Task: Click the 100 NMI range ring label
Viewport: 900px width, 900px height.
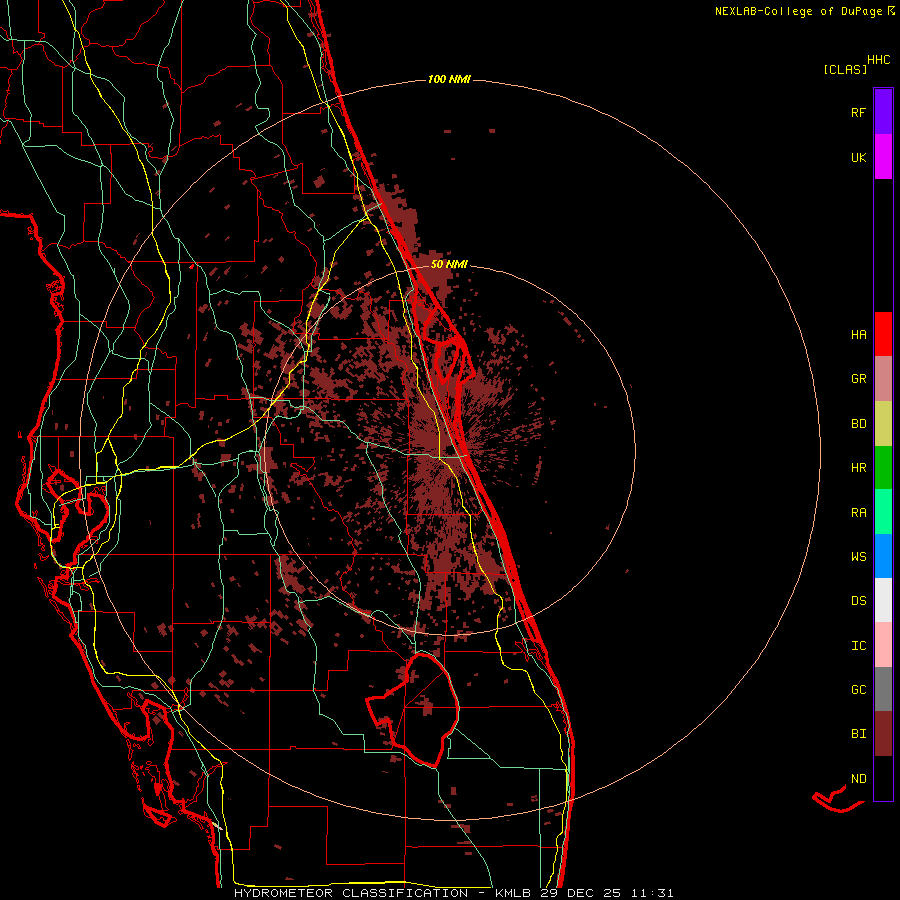Action: point(448,79)
